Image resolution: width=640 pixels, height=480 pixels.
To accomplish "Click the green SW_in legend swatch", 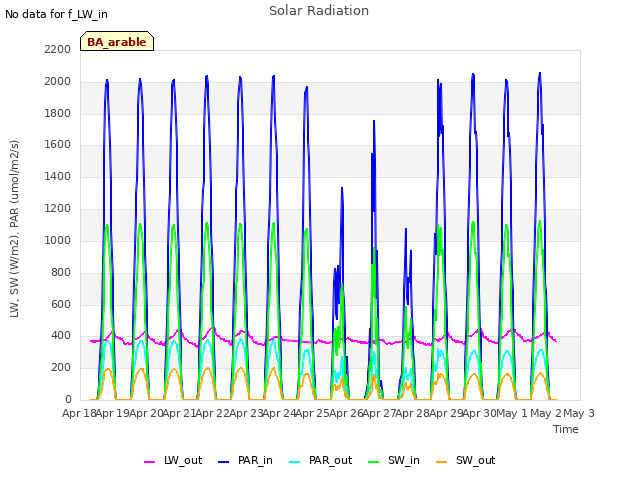I will pos(373,462).
